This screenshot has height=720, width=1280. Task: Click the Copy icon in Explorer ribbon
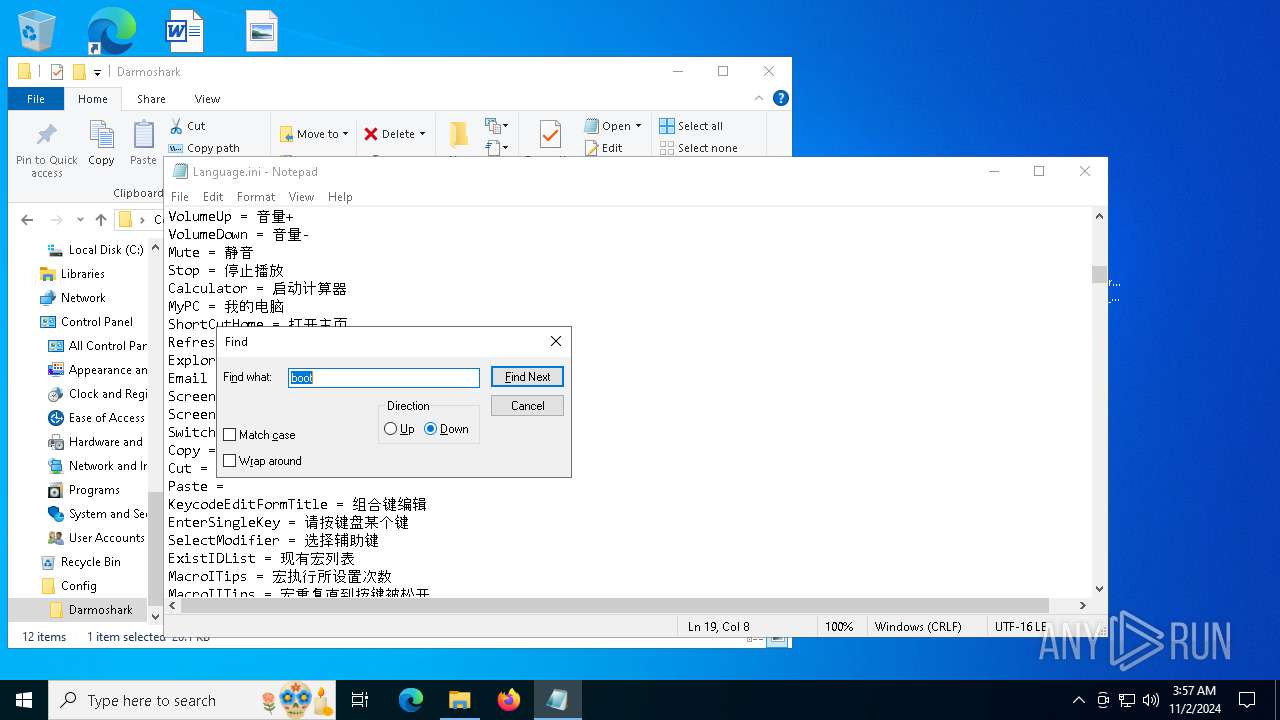(101, 143)
